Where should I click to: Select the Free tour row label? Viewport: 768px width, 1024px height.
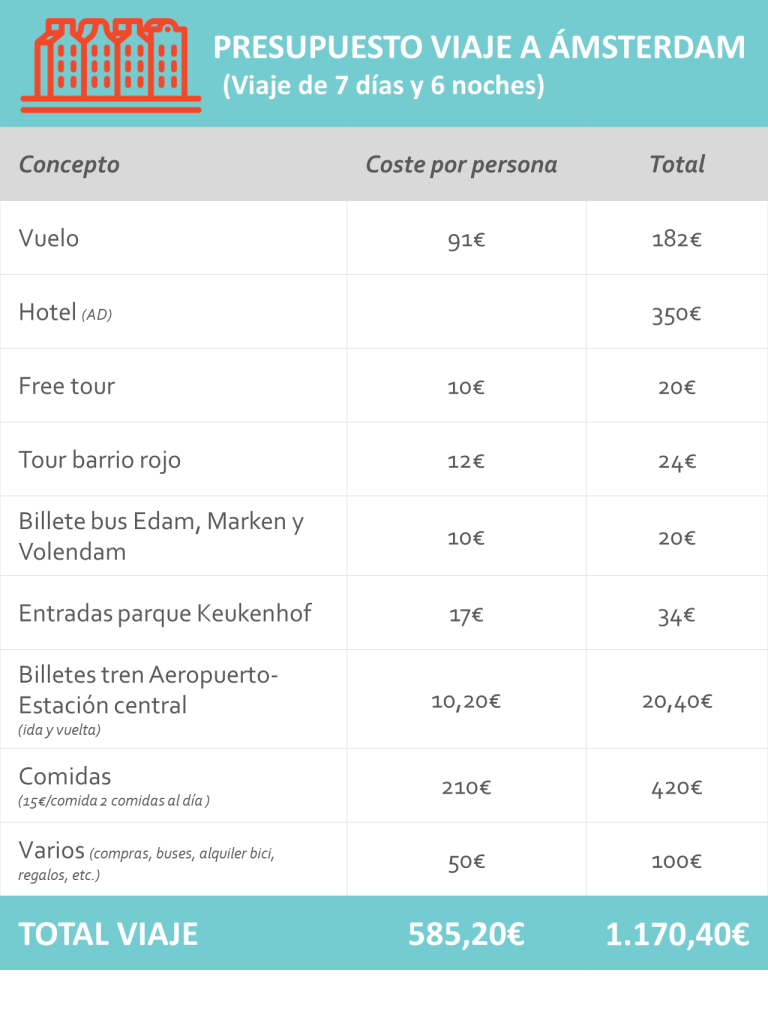pos(67,386)
